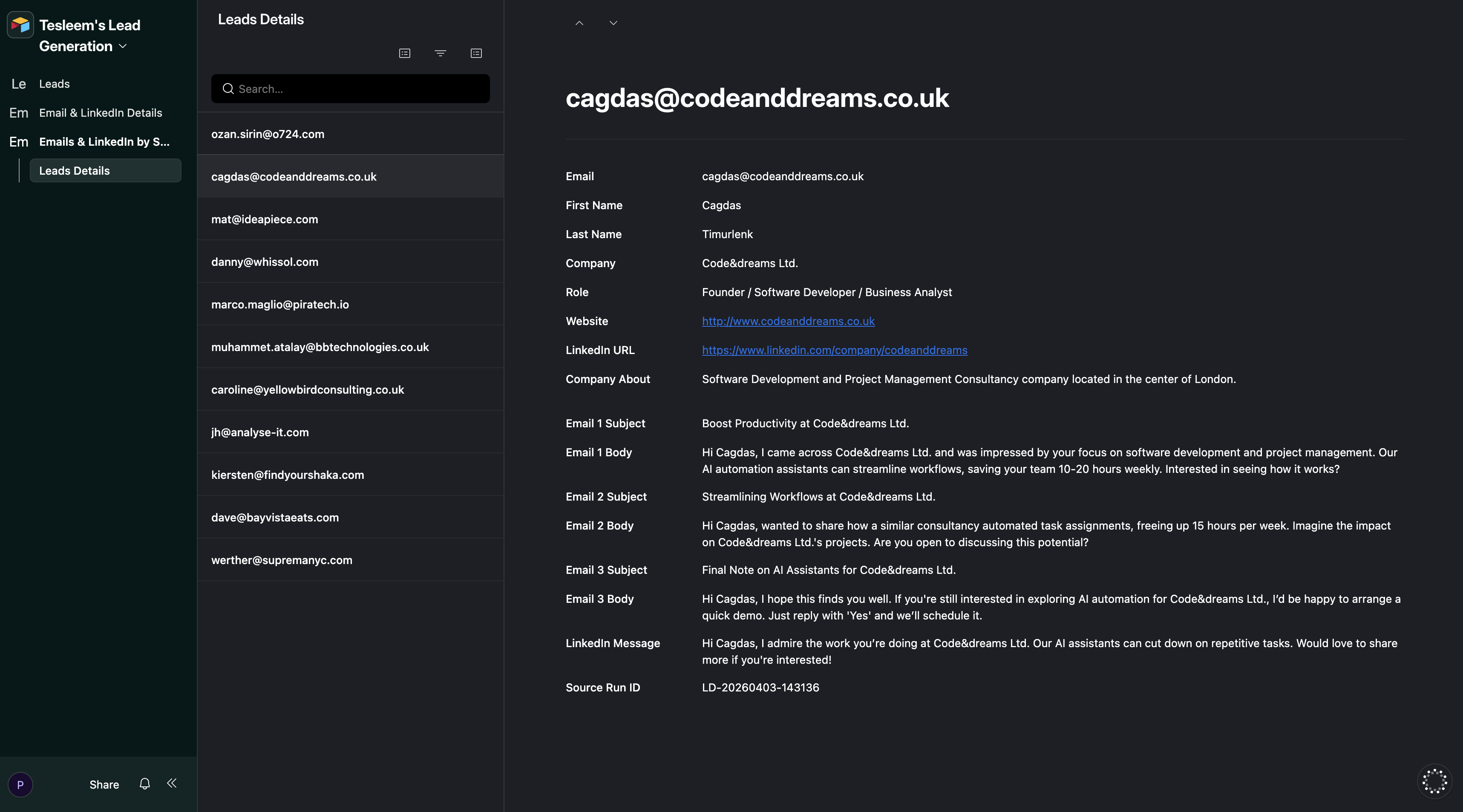This screenshot has height=812, width=1463.
Task: Click the Em icon beside Emails & LinkedIn by S...
Action: pos(19,142)
